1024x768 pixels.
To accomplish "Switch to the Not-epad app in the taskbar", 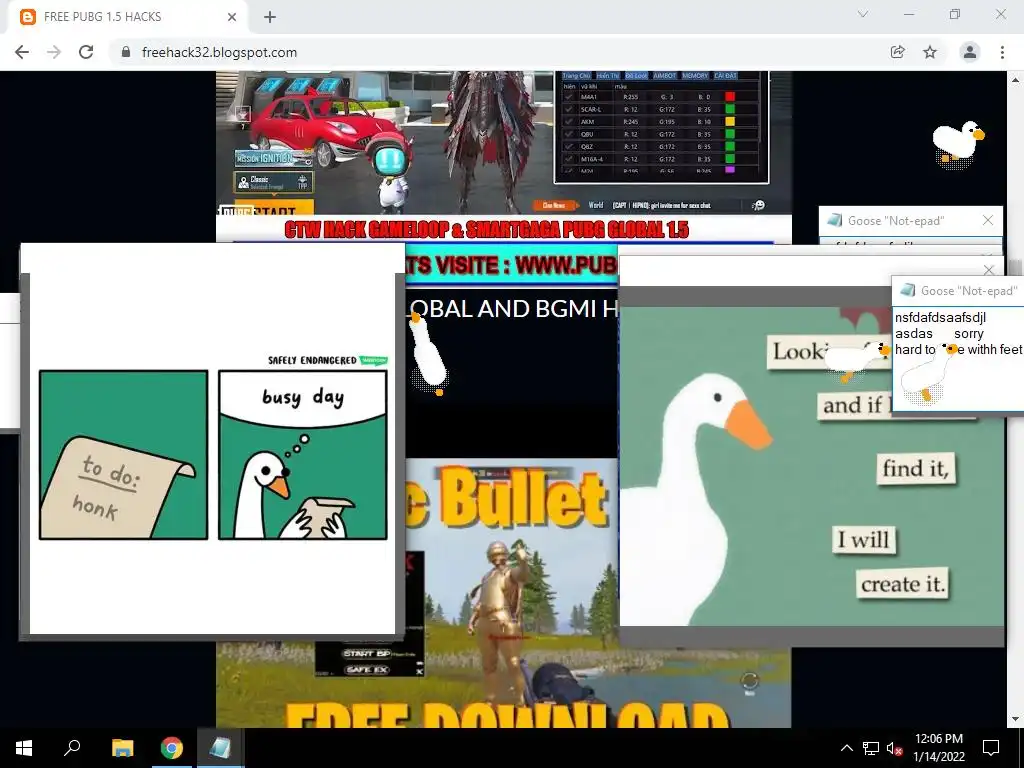I will [x=220, y=748].
